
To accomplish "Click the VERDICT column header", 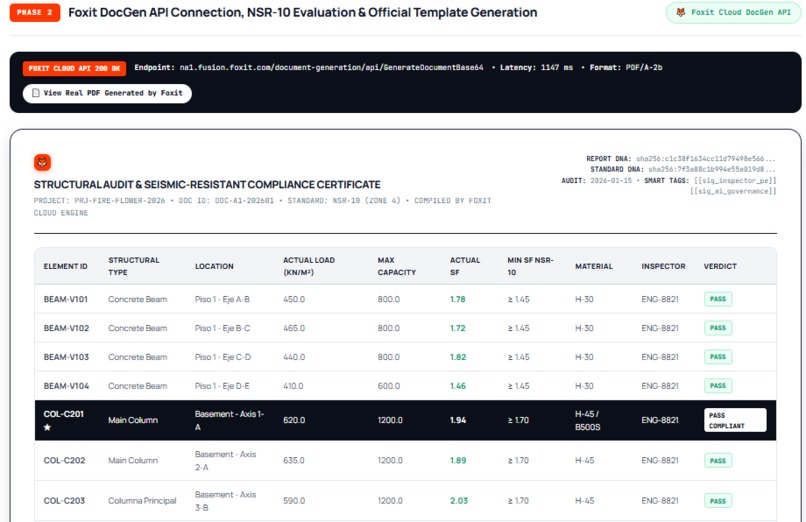I will click(720, 266).
